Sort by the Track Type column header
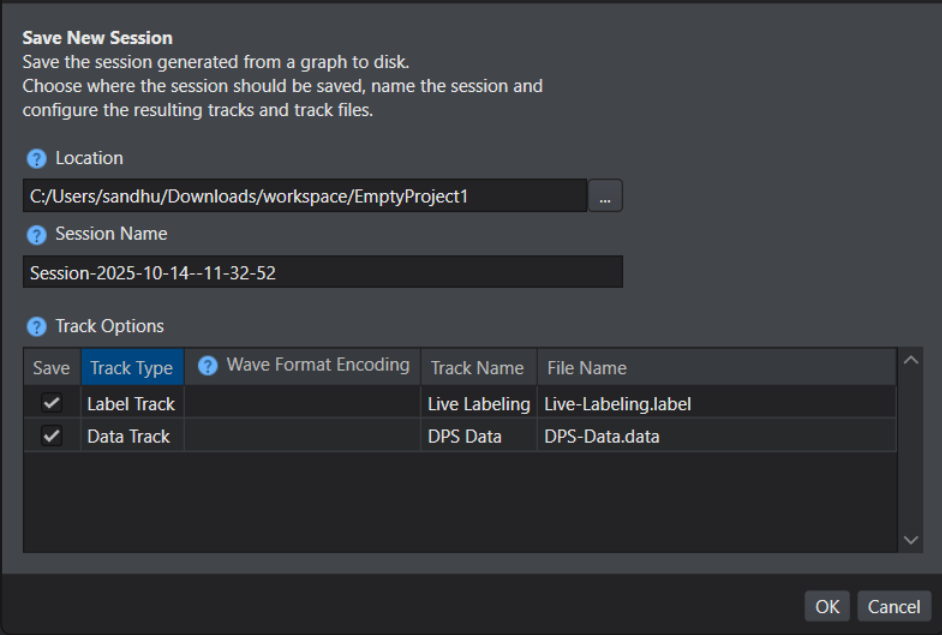 click(x=131, y=368)
